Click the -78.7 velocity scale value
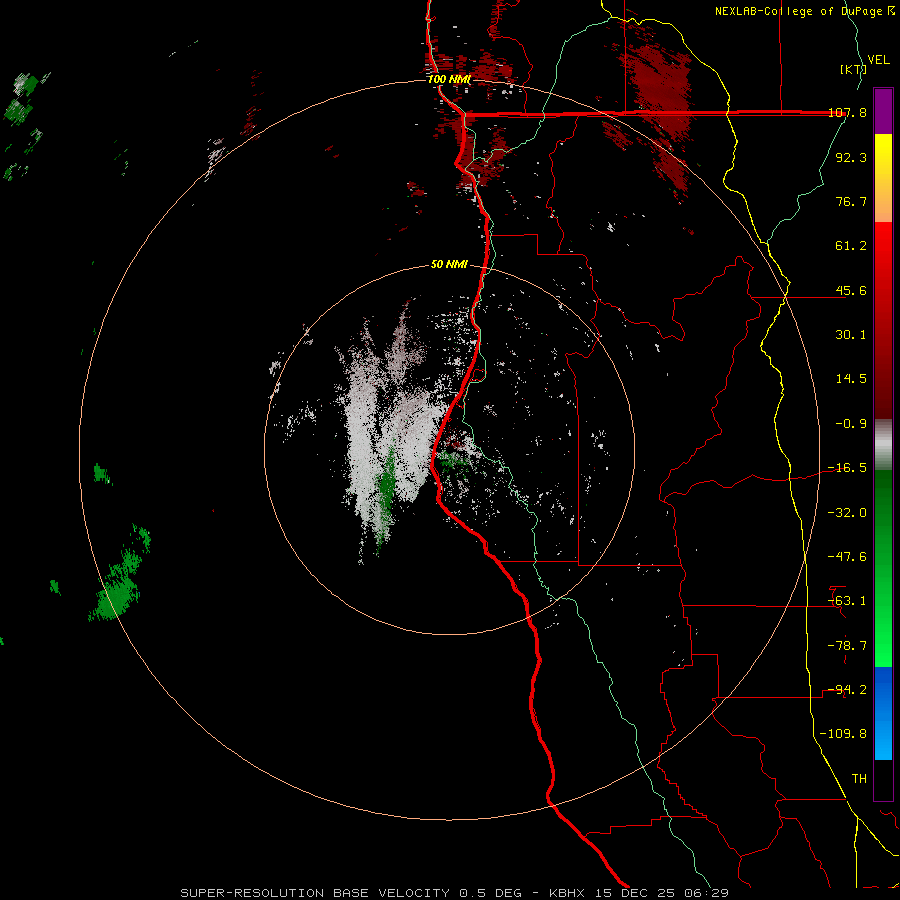The width and height of the screenshot is (900, 900). (847, 646)
